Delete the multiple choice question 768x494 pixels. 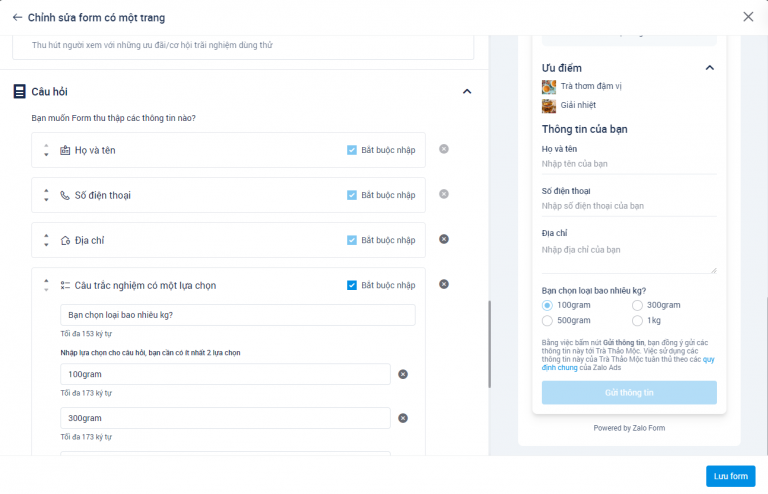coord(444,284)
